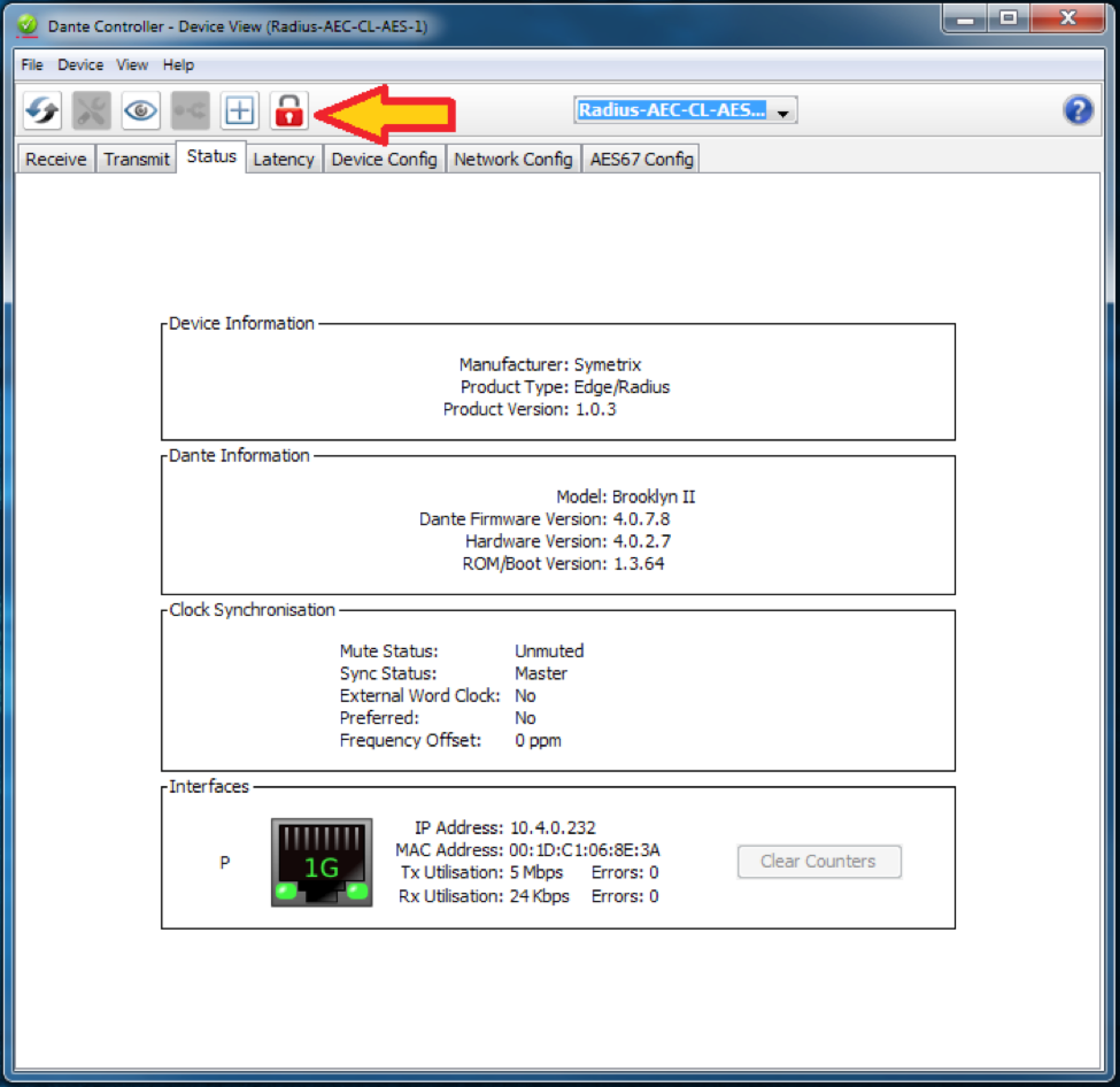Viewport: 1120px width, 1087px height.
Task: Open the Device menu
Action: pos(80,65)
